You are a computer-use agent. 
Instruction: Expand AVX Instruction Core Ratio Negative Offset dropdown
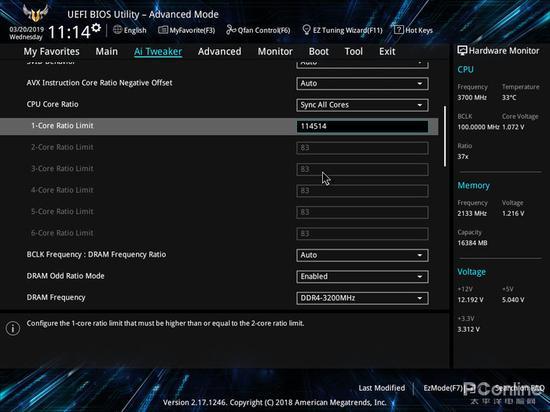click(x=362, y=83)
